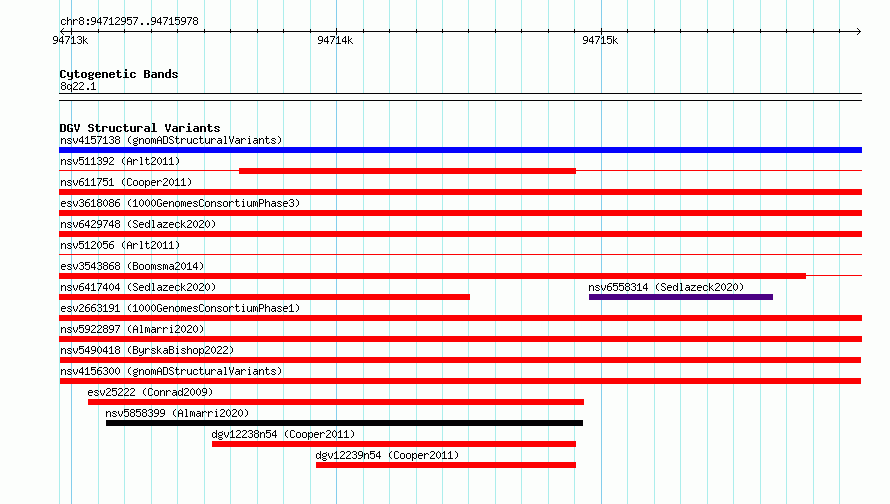Open esv3618086 1000GenomesConsortiumPhase3 label
890x504 pixels.
tap(180, 203)
